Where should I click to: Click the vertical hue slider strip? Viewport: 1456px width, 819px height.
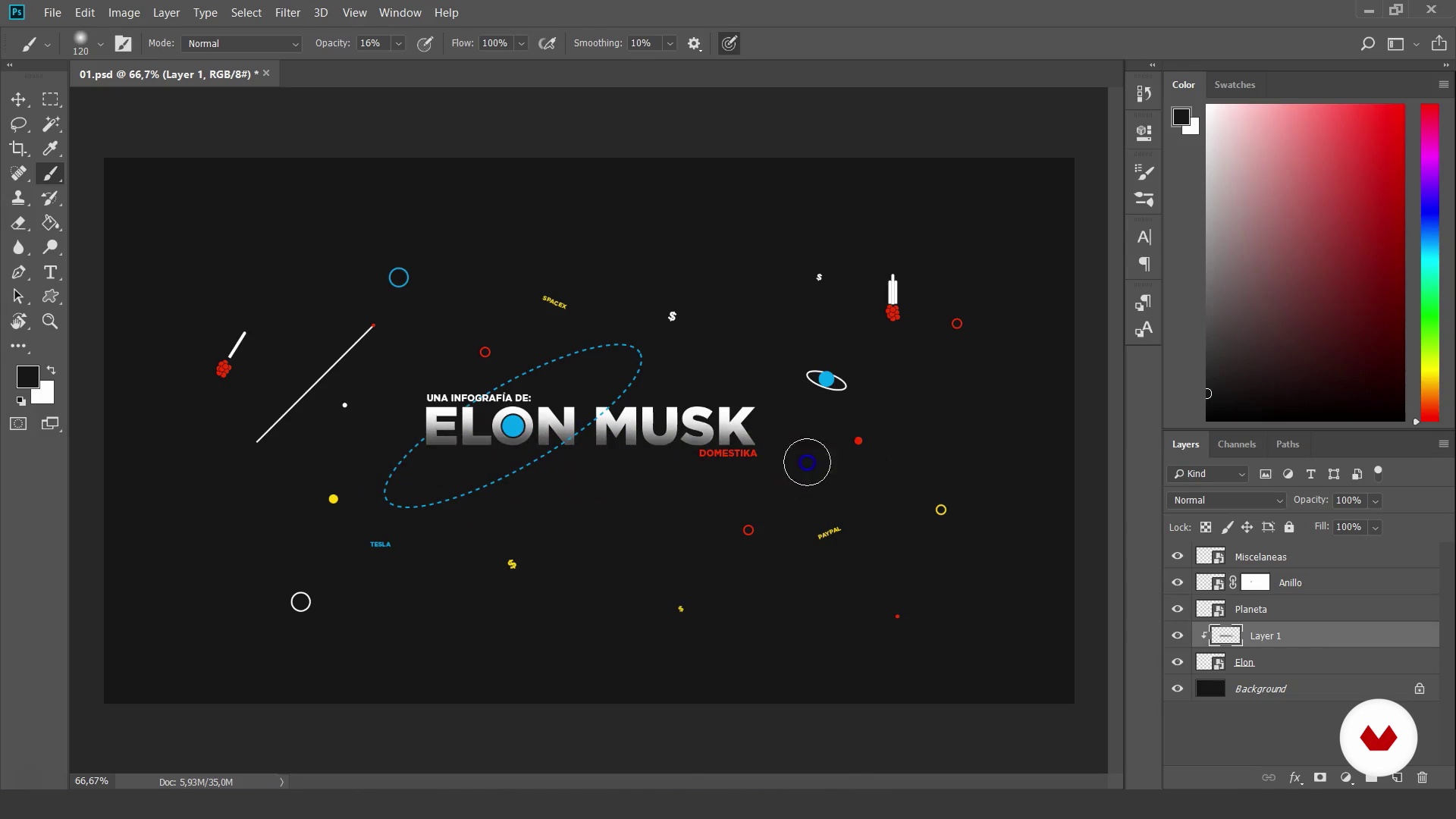point(1429,262)
